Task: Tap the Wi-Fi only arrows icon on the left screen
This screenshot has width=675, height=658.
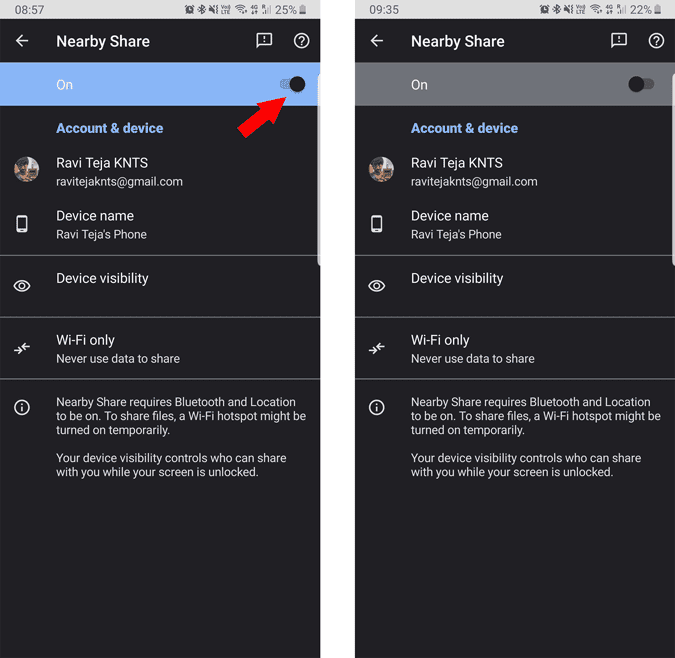Action: click(22, 348)
